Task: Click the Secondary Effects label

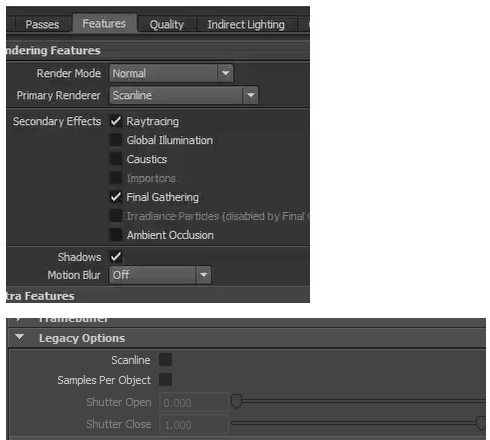Action: pos(57,121)
